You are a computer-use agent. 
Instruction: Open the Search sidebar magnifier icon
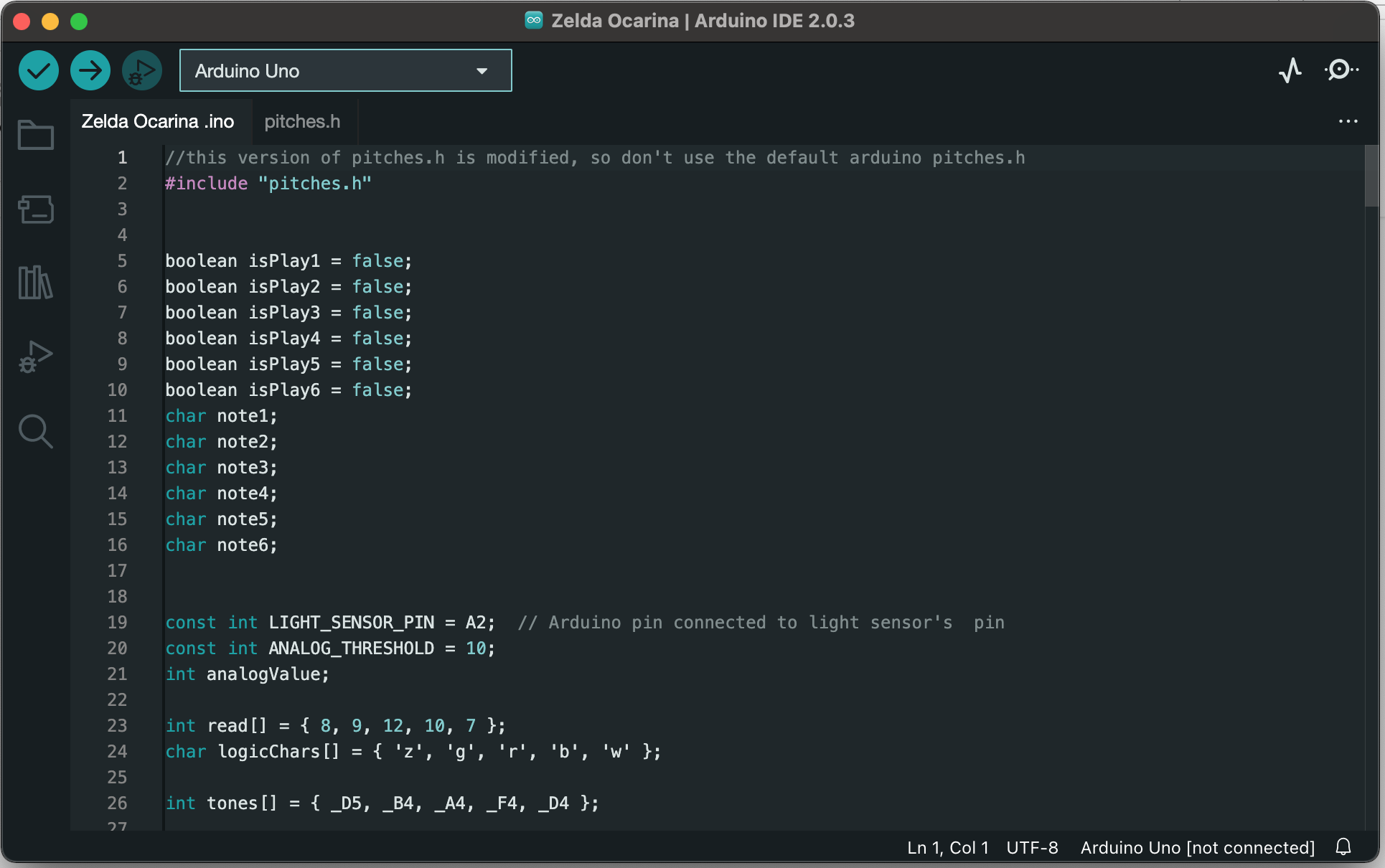pyautogui.click(x=36, y=431)
